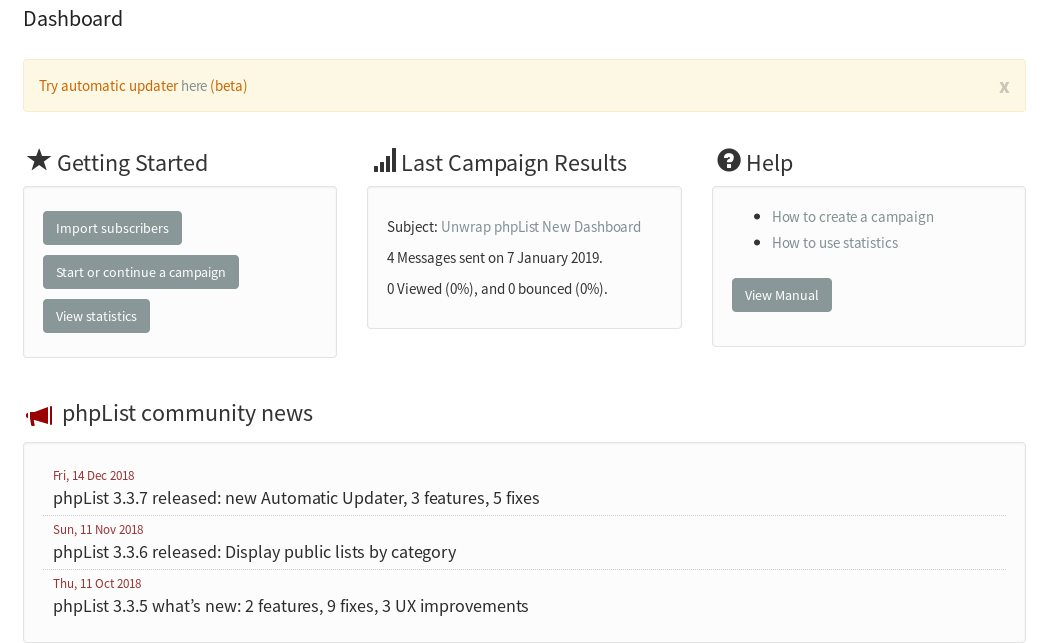Open How to use statistics help link
Viewport: 1050px width, 643px height.
(834, 243)
